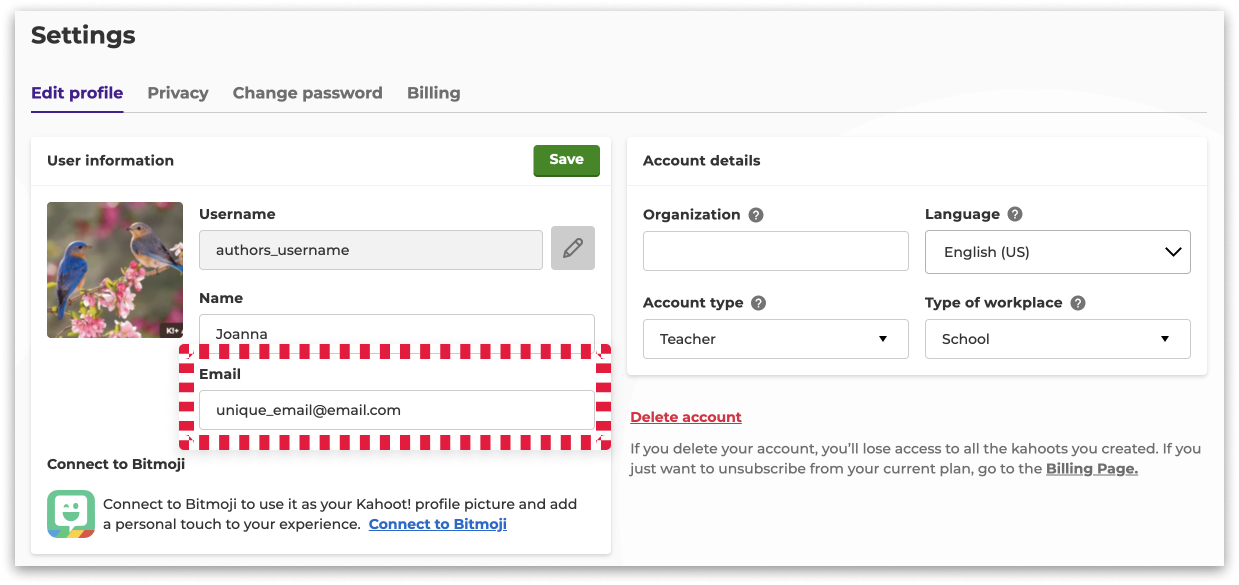Click into the Email input field
The height and width of the screenshot is (585, 1239).
point(397,410)
